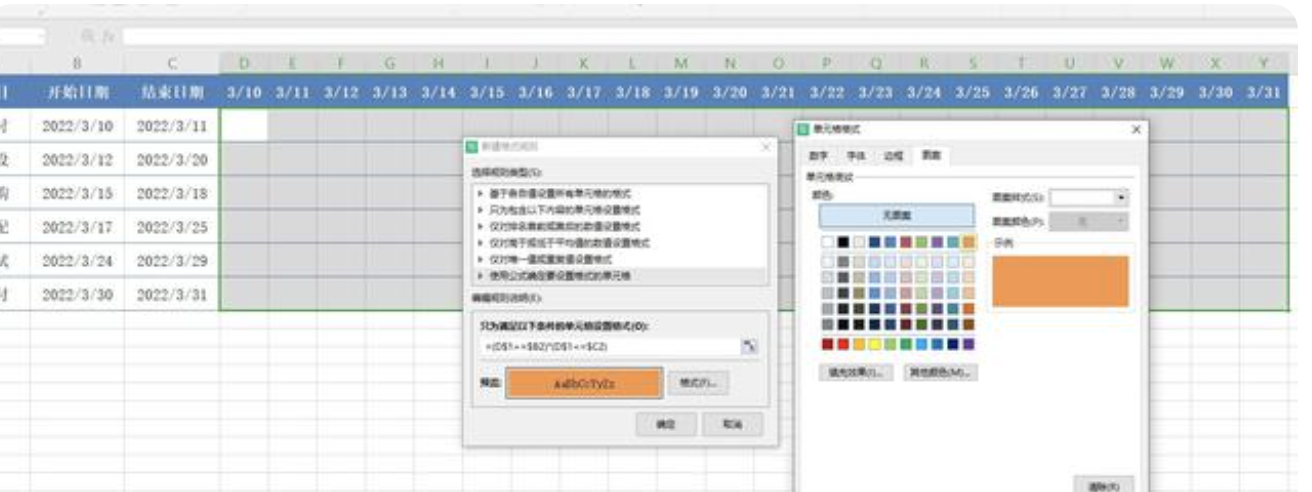
Task: Cancel the new formatting rule dialog
Action: click(x=732, y=425)
